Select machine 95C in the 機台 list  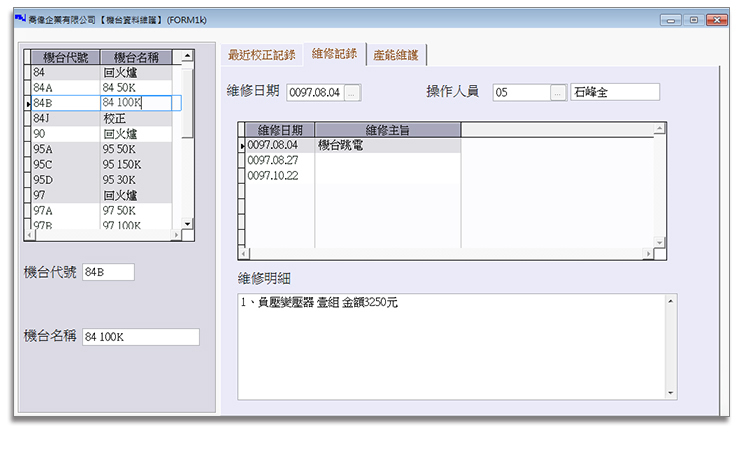tap(60, 164)
